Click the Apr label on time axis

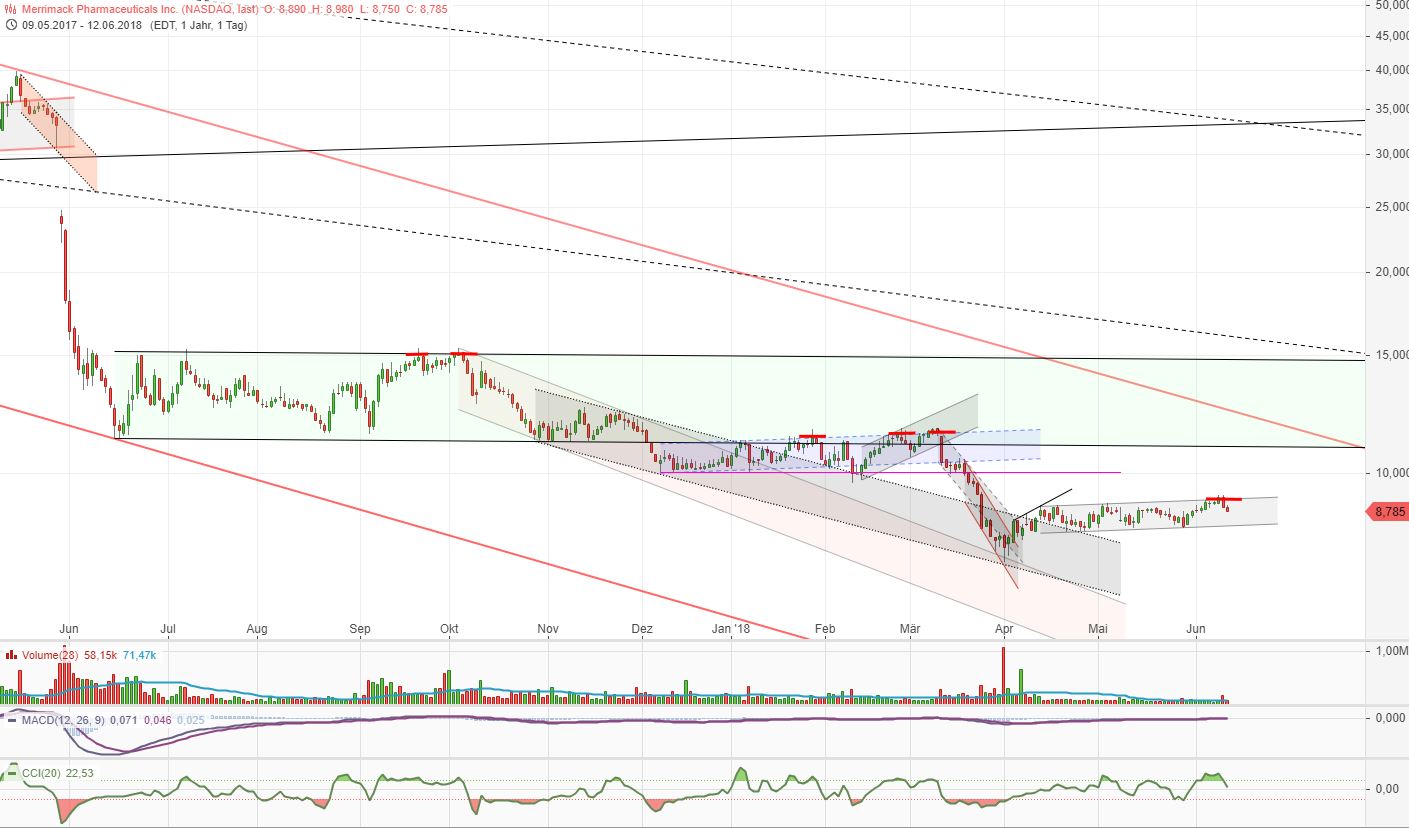coord(1004,629)
